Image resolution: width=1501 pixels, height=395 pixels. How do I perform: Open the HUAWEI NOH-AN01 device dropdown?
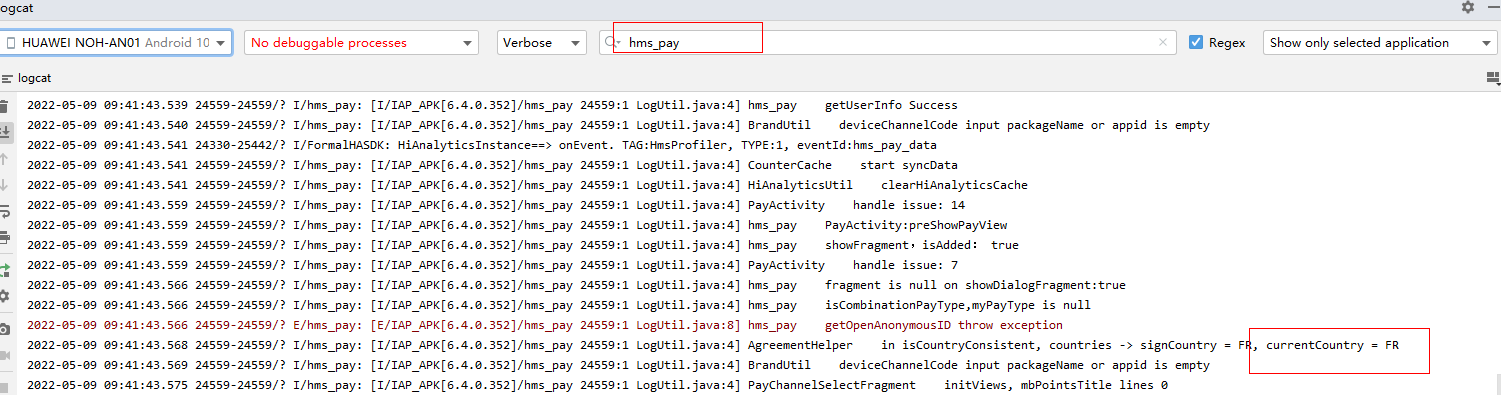116,42
